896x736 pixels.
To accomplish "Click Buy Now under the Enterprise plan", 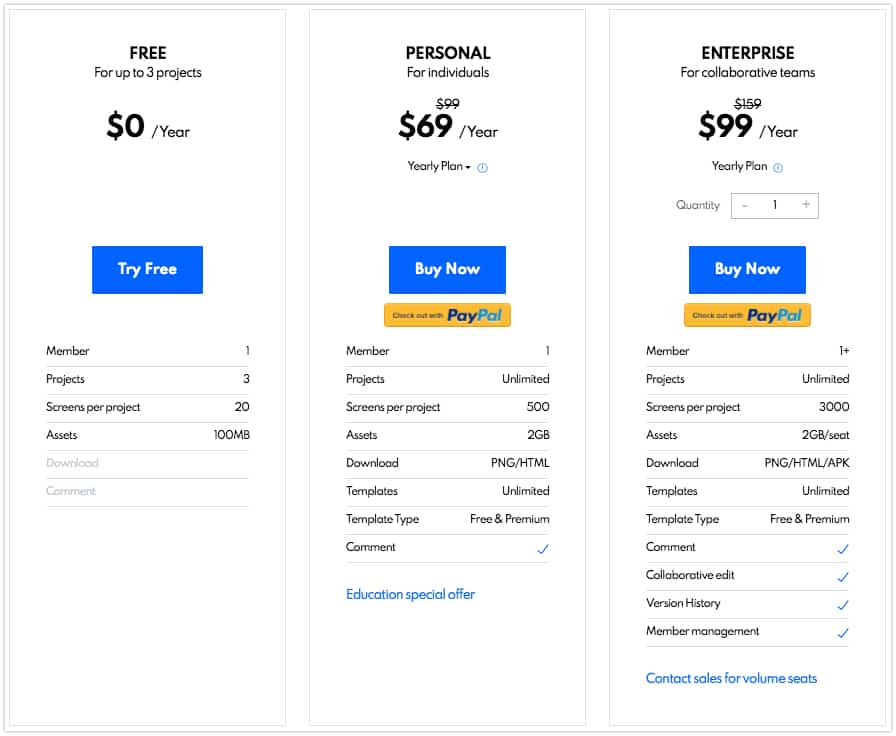I will pyautogui.click(x=747, y=270).
